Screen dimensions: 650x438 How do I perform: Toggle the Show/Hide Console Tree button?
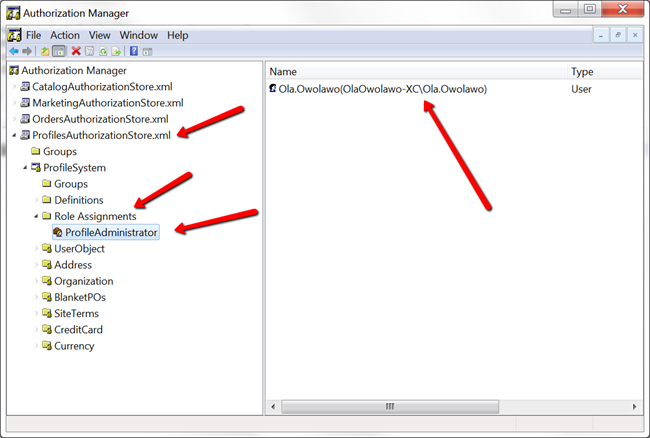pos(59,51)
